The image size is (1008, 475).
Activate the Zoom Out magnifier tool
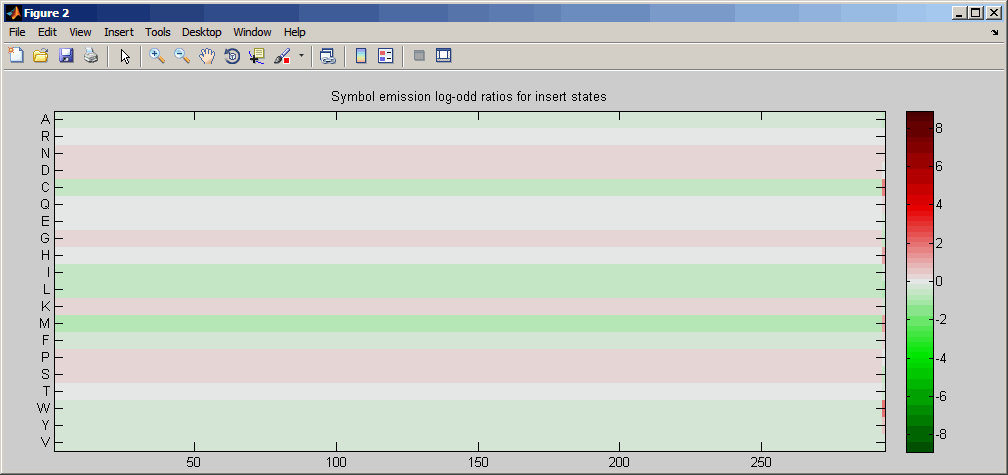pyautogui.click(x=182, y=56)
